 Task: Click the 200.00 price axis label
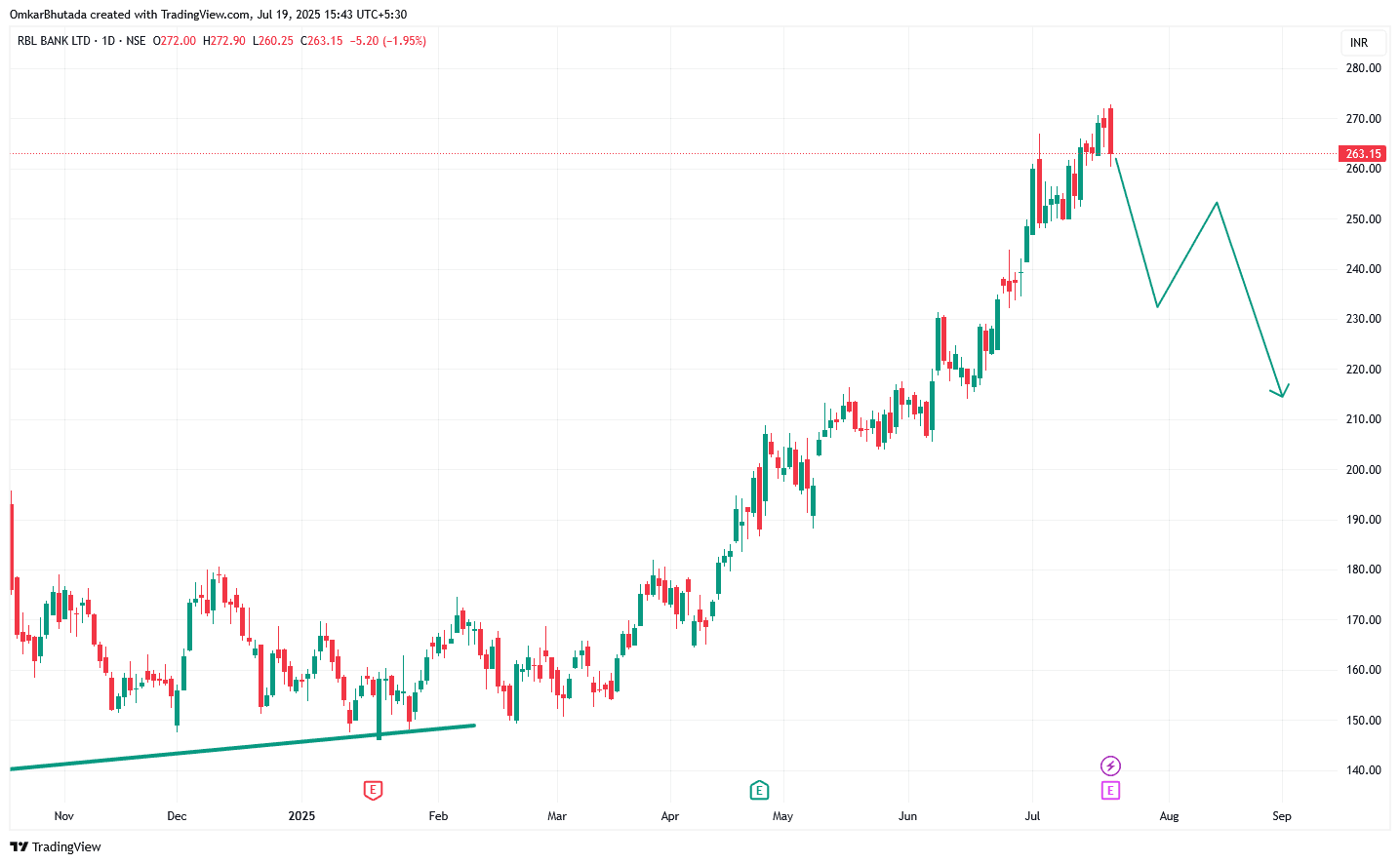point(1363,470)
